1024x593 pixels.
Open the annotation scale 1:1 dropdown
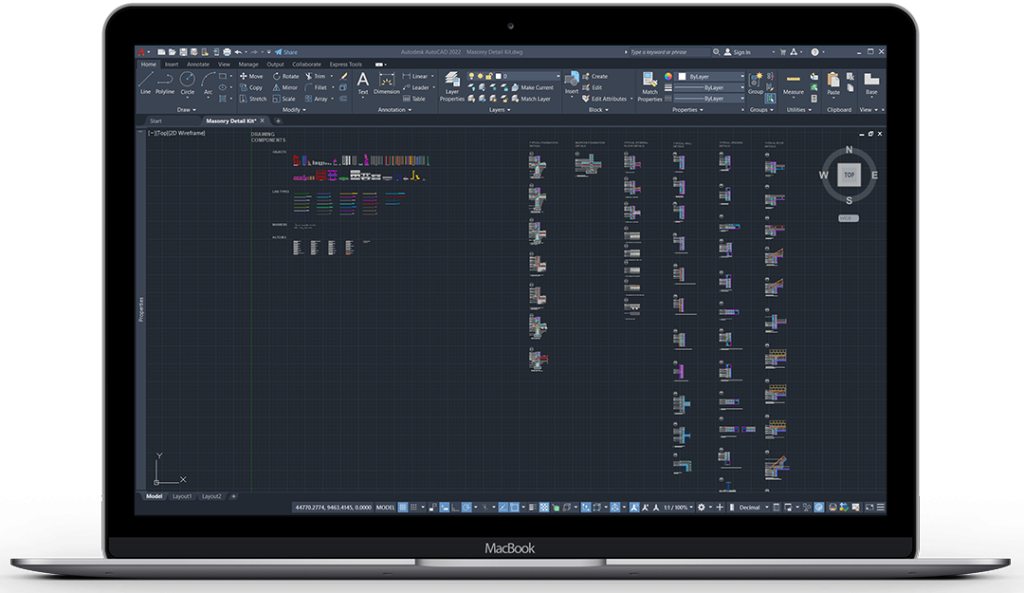point(677,507)
